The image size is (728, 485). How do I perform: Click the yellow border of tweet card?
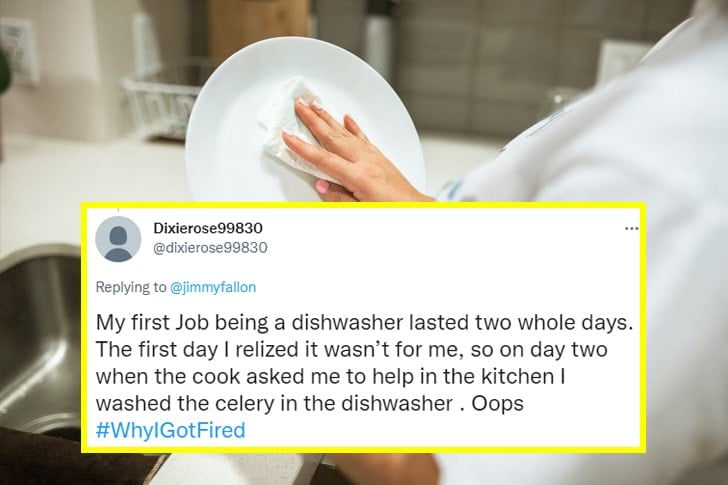[364, 205]
